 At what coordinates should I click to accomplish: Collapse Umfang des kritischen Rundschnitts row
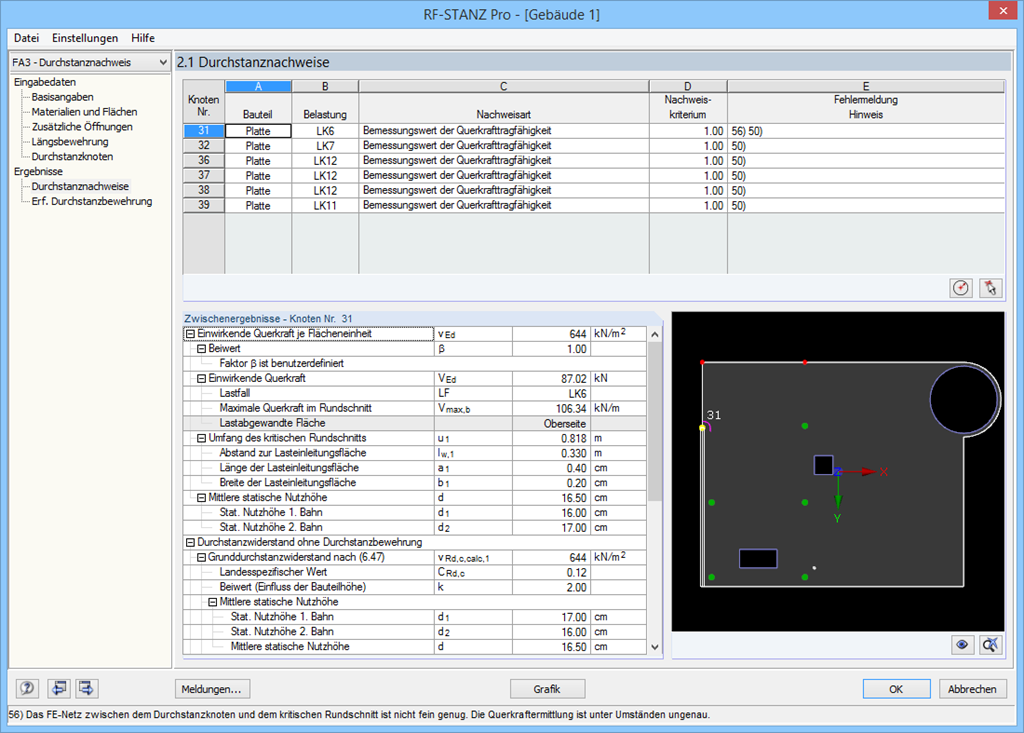(202, 438)
